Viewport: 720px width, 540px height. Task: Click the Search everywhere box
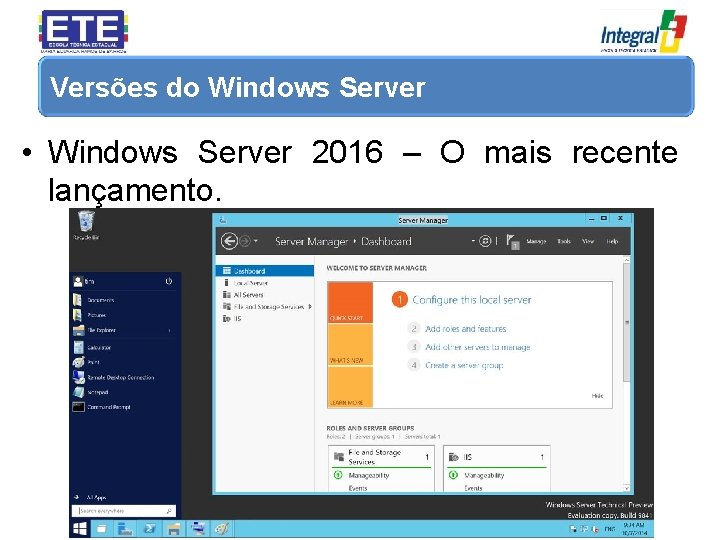tap(124, 511)
